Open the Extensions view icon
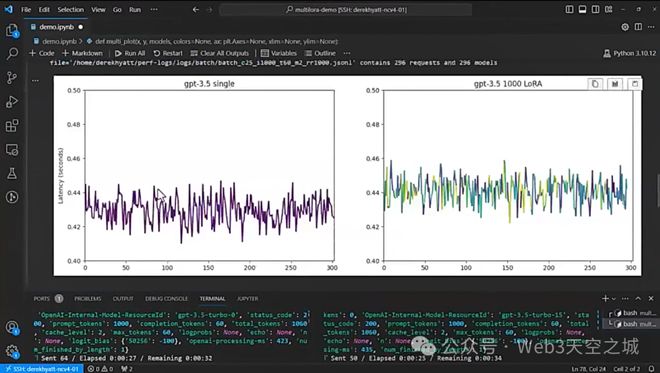The width and height of the screenshot is (660, 373). pos(12,125)
